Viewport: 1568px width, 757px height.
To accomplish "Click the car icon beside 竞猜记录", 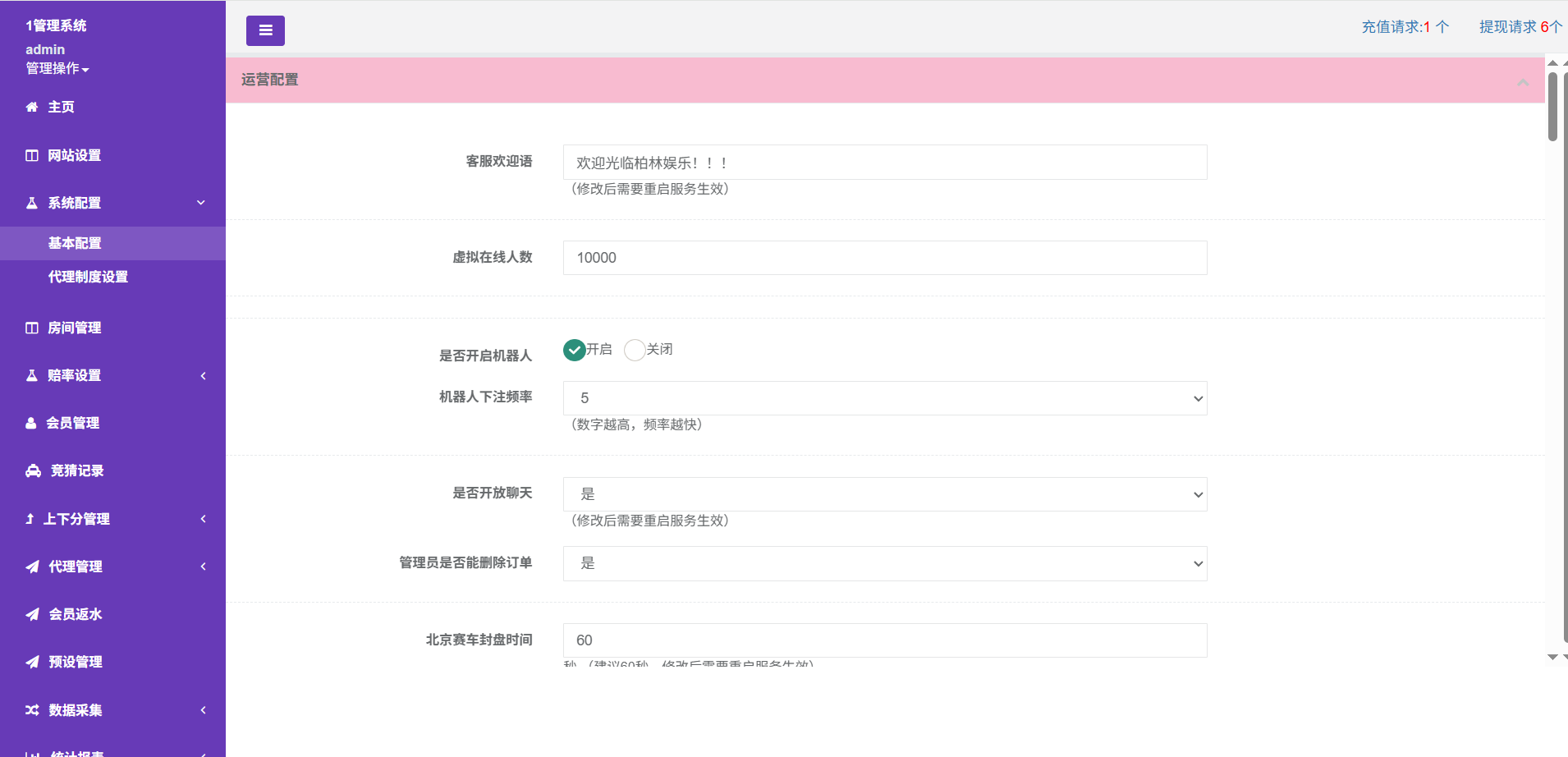I will click(x=33, y=470).
